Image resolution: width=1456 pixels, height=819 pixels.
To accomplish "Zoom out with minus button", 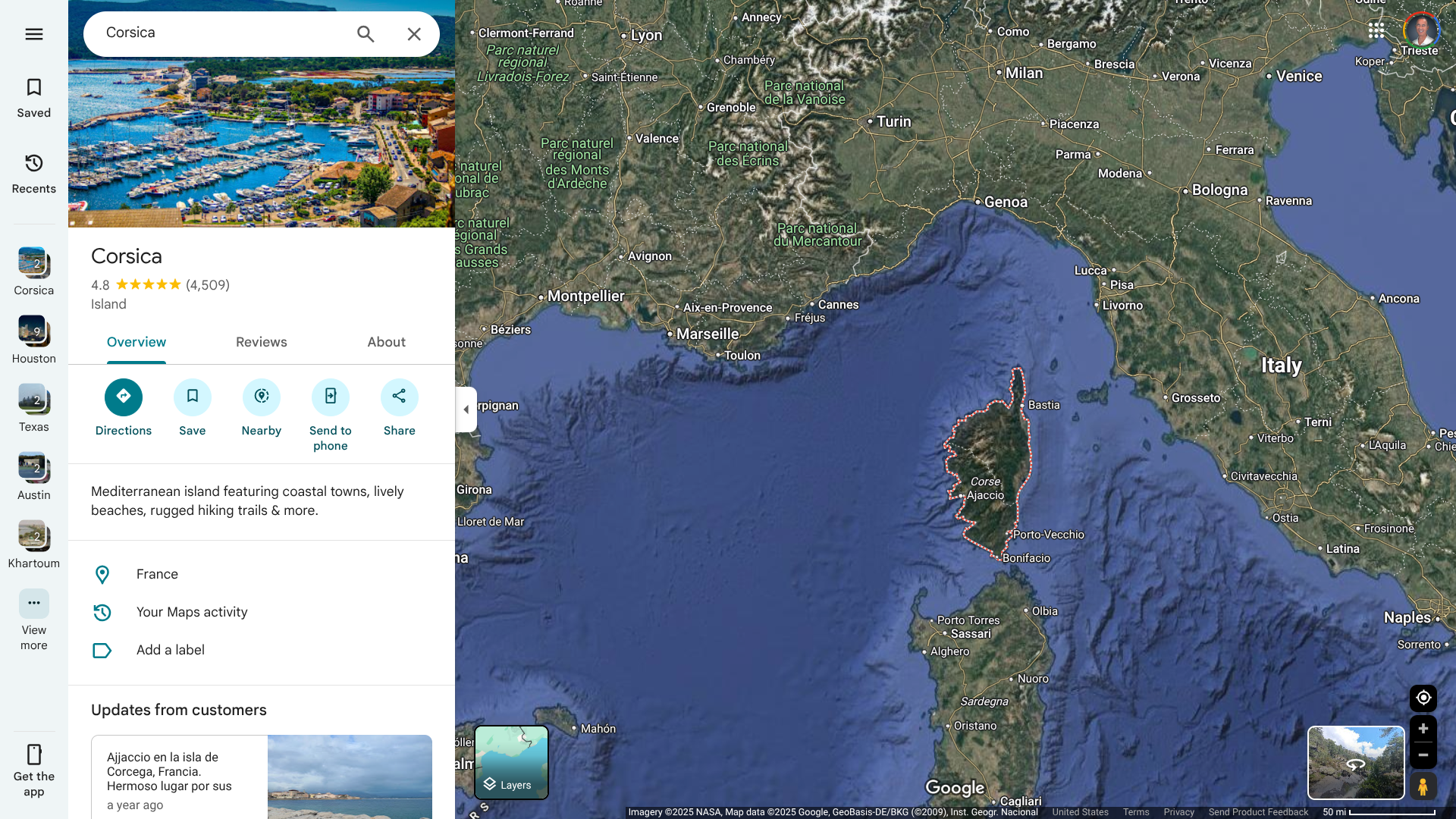I will point(1423,755).
